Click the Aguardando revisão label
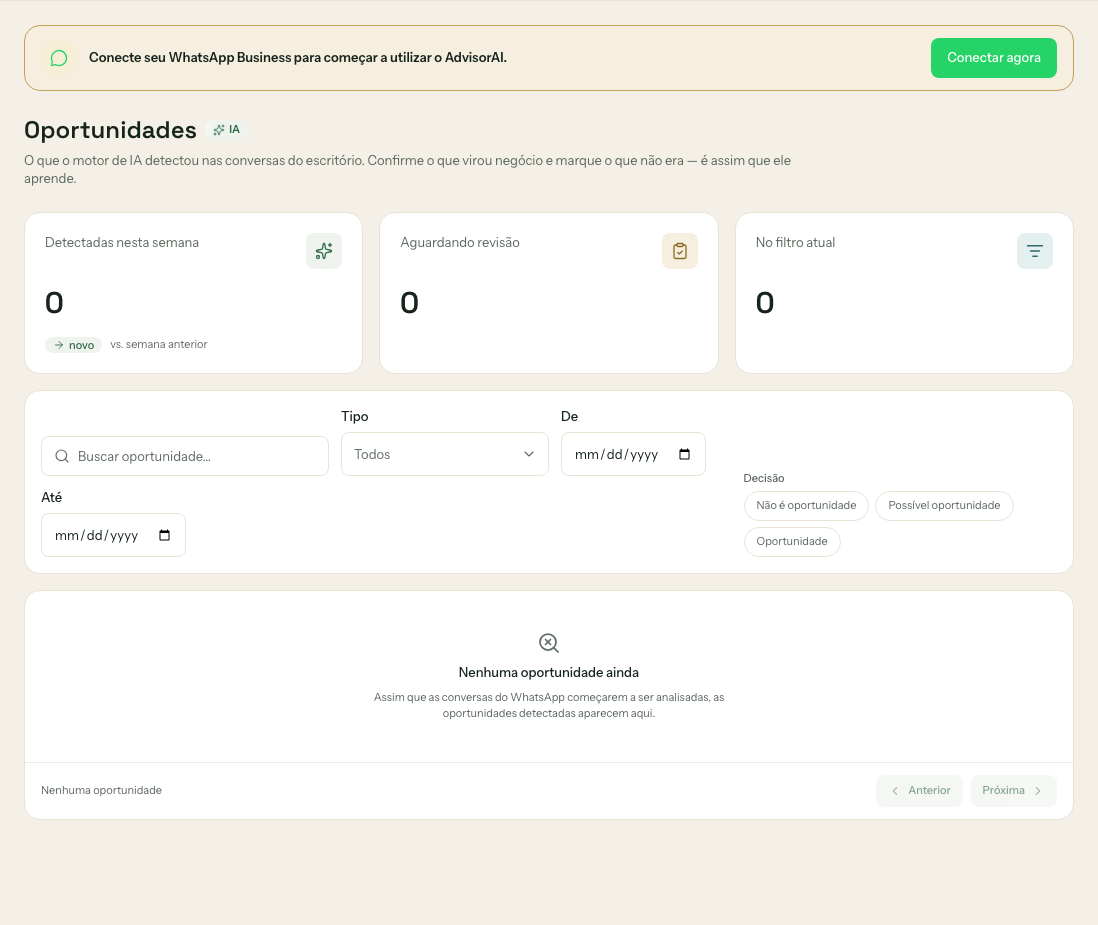This screenshot has height=925, width=1098. click(460, 242)
